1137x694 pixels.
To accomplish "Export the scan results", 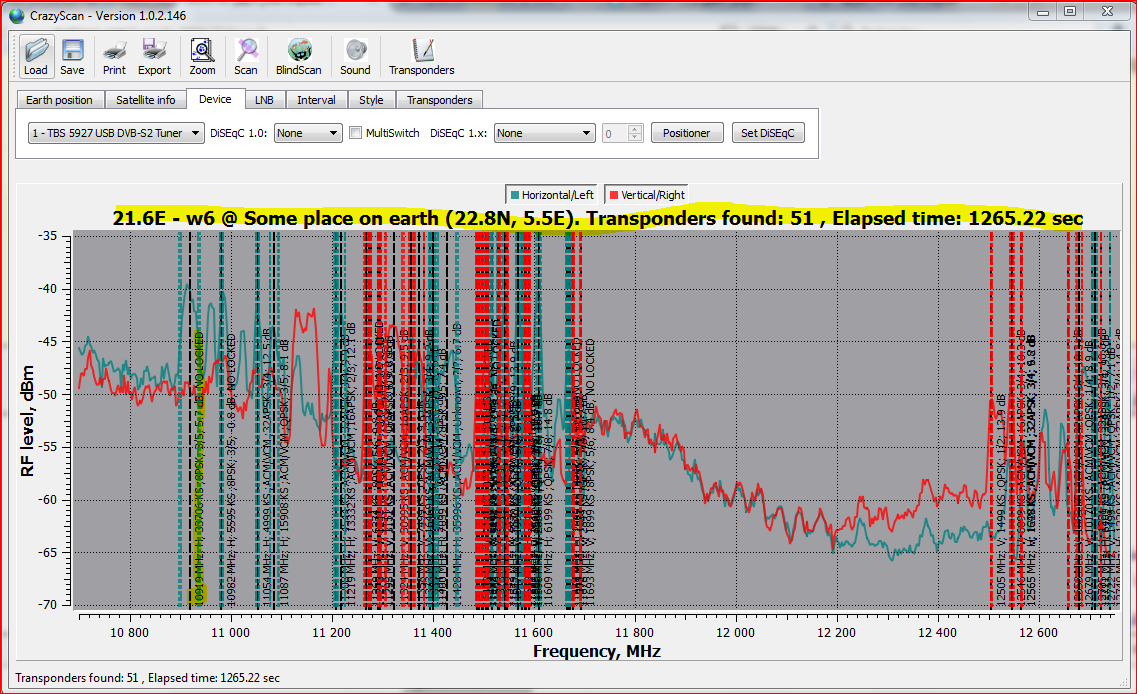I will click(154, 56).
